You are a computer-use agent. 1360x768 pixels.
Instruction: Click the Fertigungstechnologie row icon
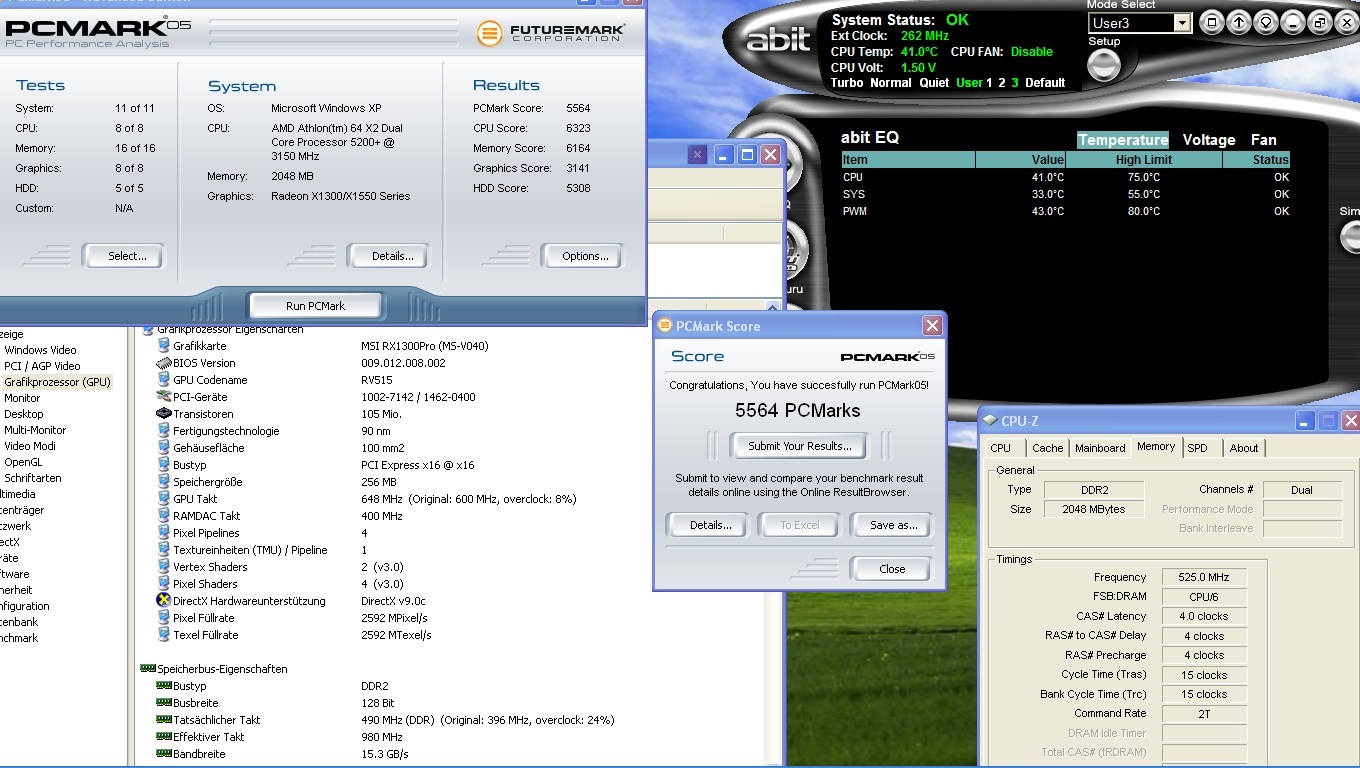[x=164, y=431]
